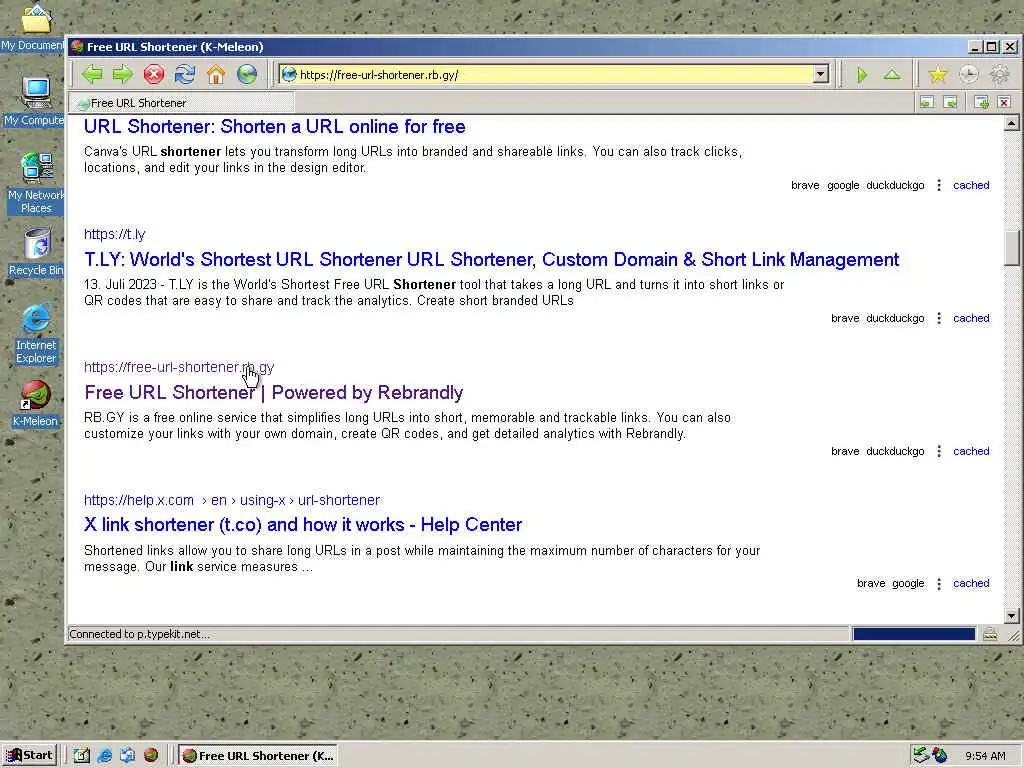The height and width of the screenshot is (768, 1024).
Task: Open more options dots for X link shortener result
Action: pos(938,584)
